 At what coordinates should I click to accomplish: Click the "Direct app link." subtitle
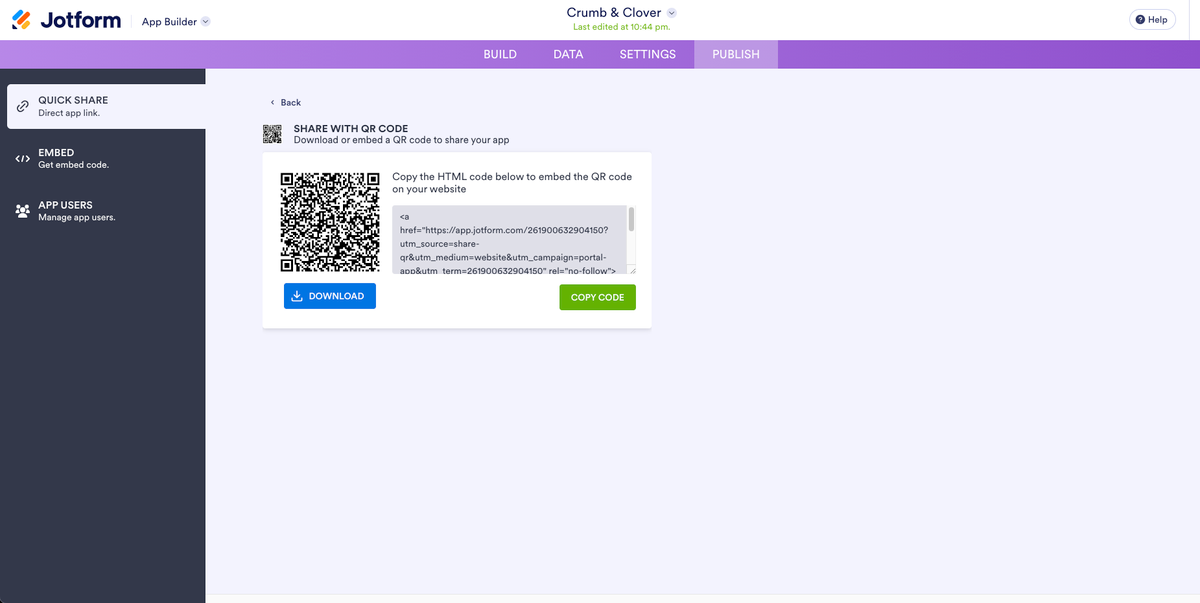(x=69, y=113)
